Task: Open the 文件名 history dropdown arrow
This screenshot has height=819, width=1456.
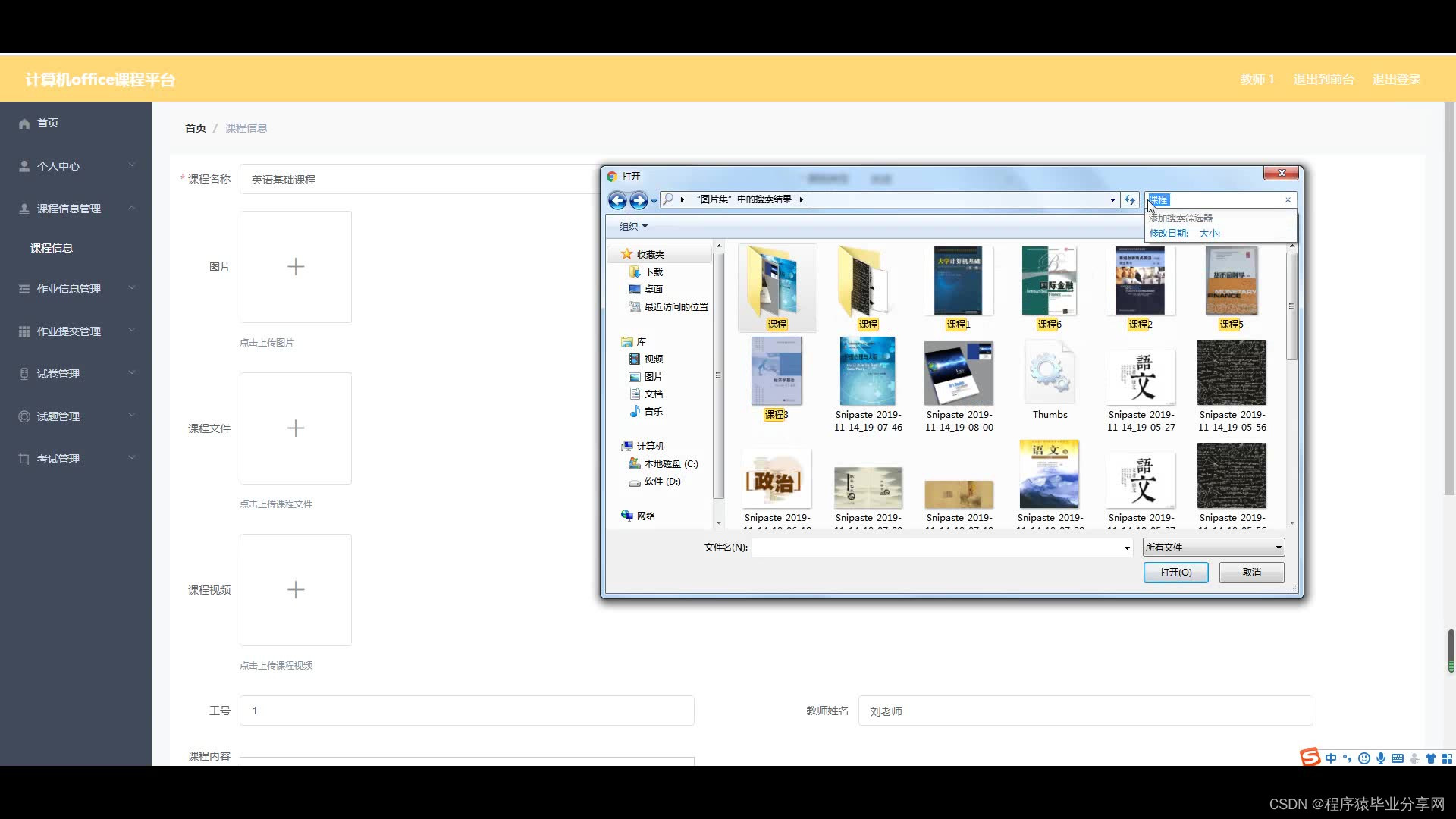Action: click(x=1127, y=548)
